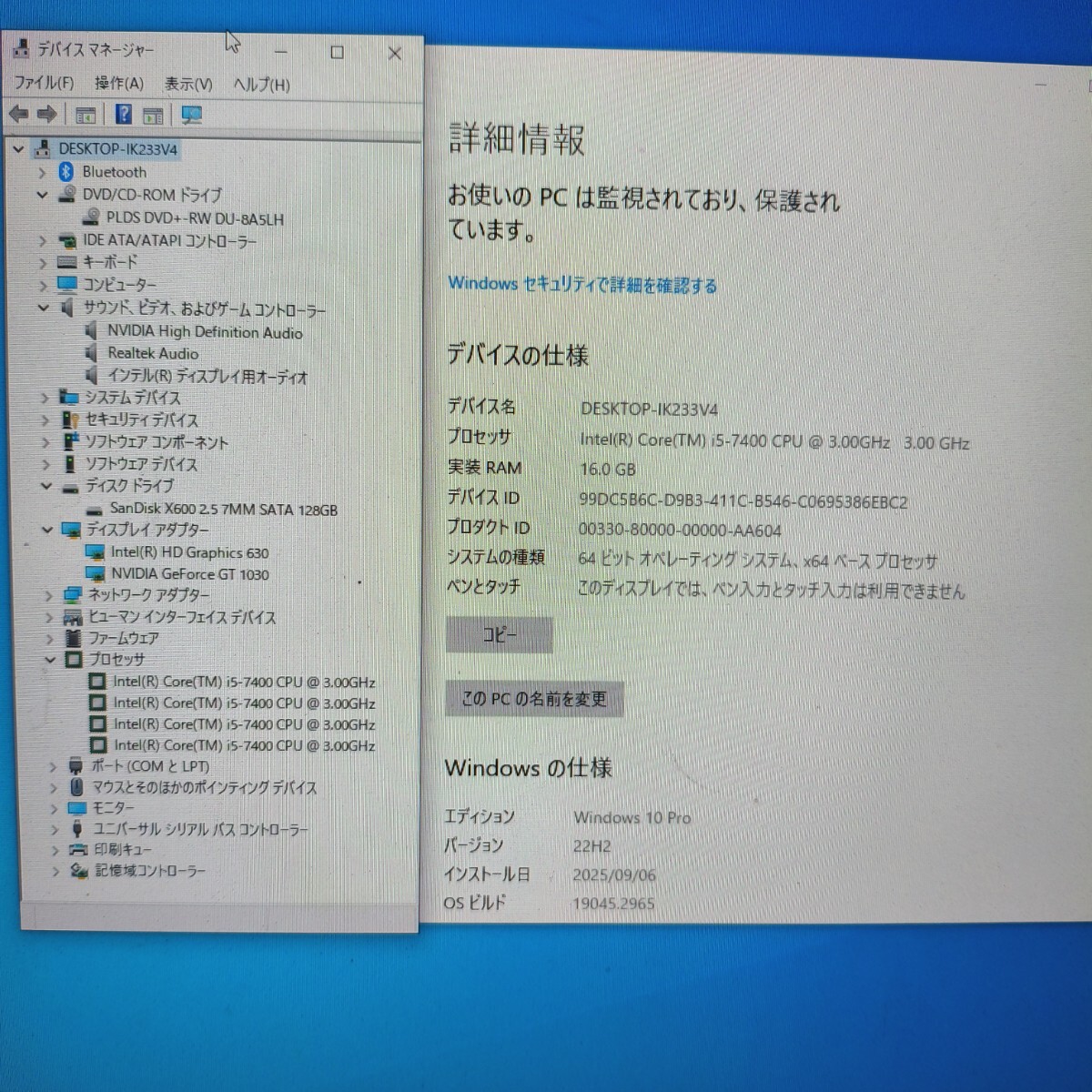Expand IDE ATA/ATAPI コントローラー category
This screenshot has height=1092, width=1092.
point(43,241)
